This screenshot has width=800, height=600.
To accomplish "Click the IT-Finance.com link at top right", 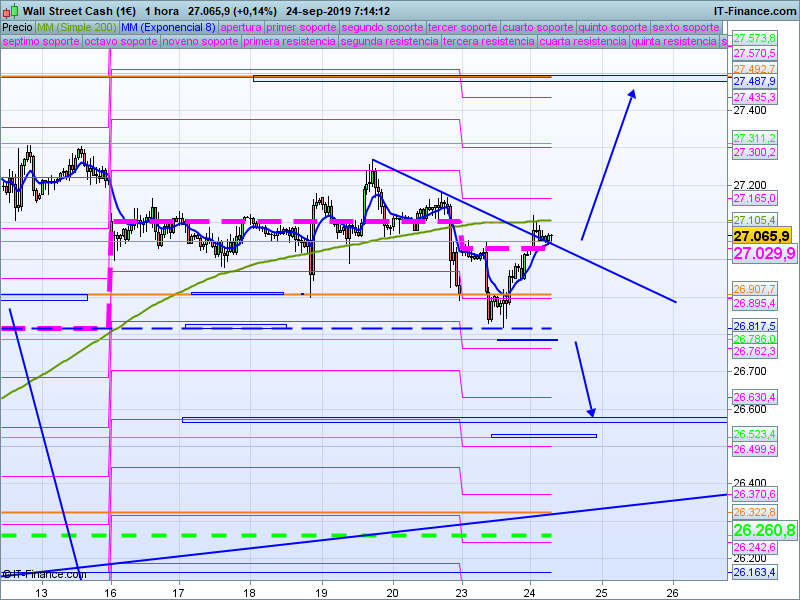I will point(754,10).
